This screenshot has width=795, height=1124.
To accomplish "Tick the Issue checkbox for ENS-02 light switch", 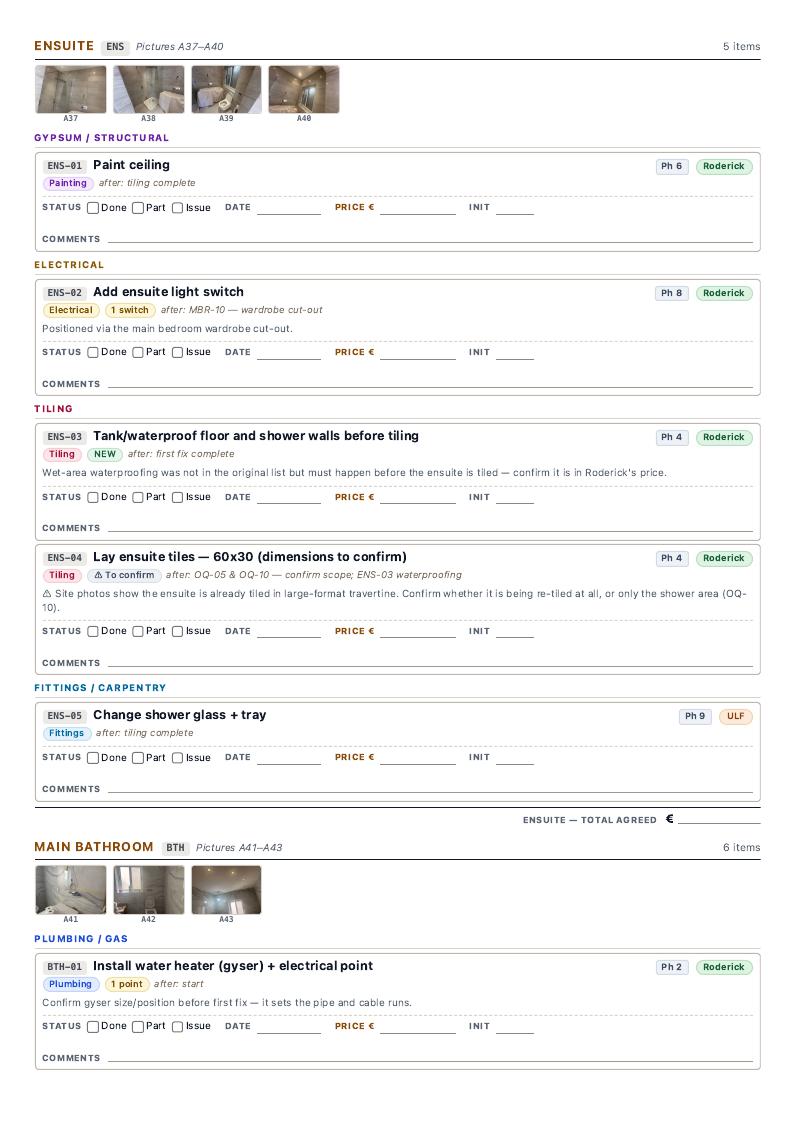I will click(x=177, y=352).
